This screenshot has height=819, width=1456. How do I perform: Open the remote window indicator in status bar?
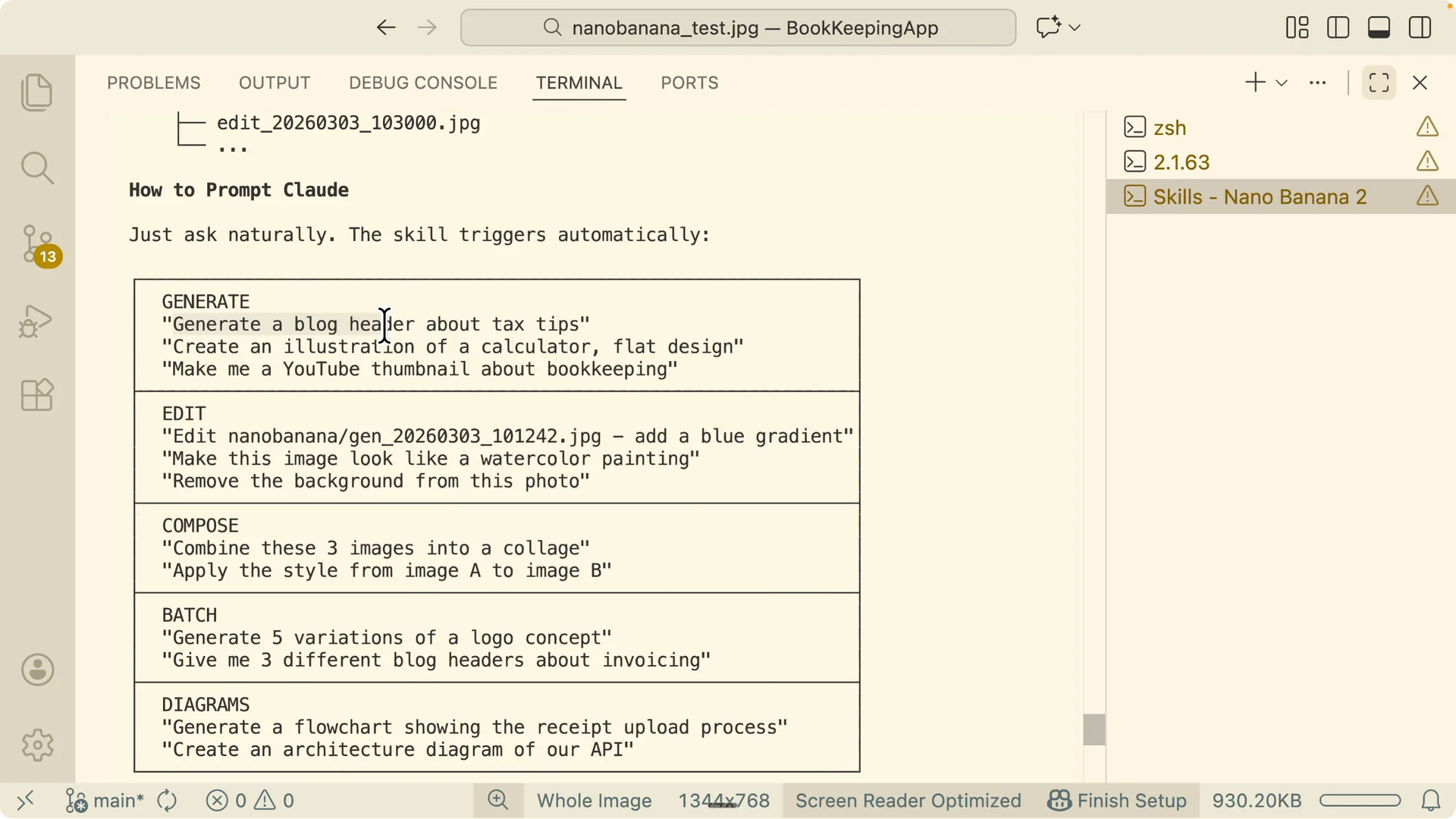pos(26,800)
